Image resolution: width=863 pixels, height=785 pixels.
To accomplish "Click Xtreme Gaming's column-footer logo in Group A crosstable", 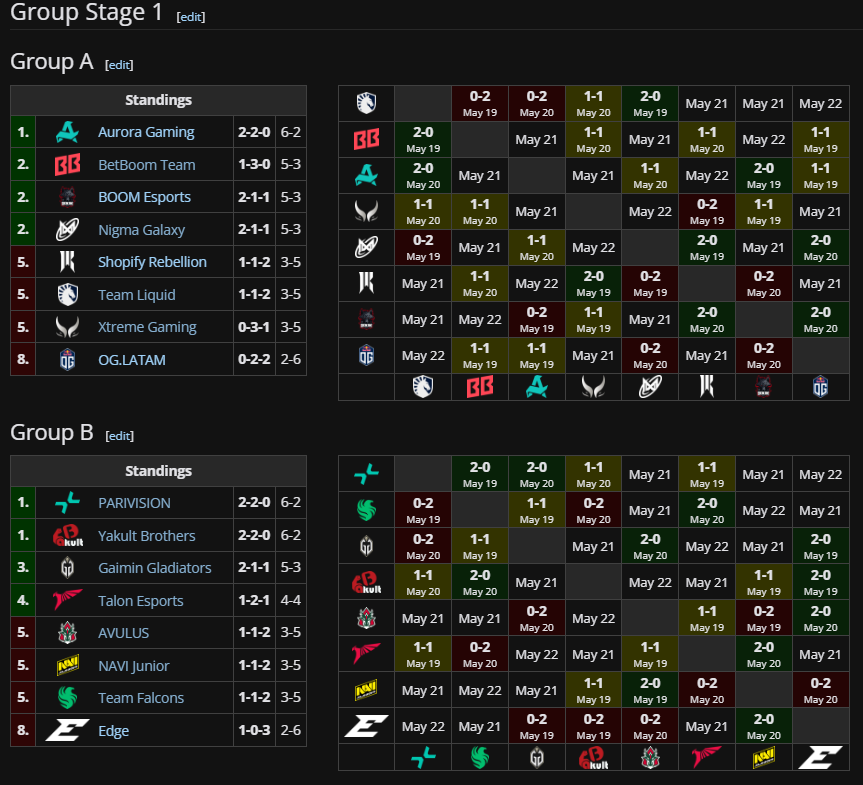I will pos(593,387).
